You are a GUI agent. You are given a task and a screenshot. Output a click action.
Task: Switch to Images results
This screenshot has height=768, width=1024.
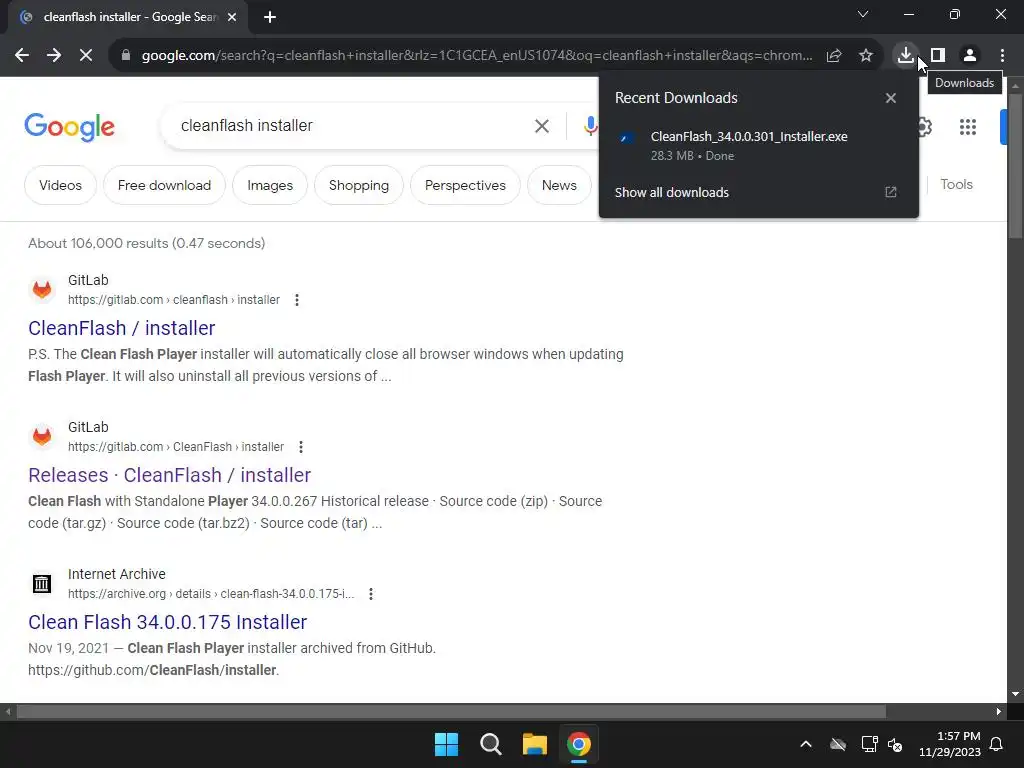(270, 185)
